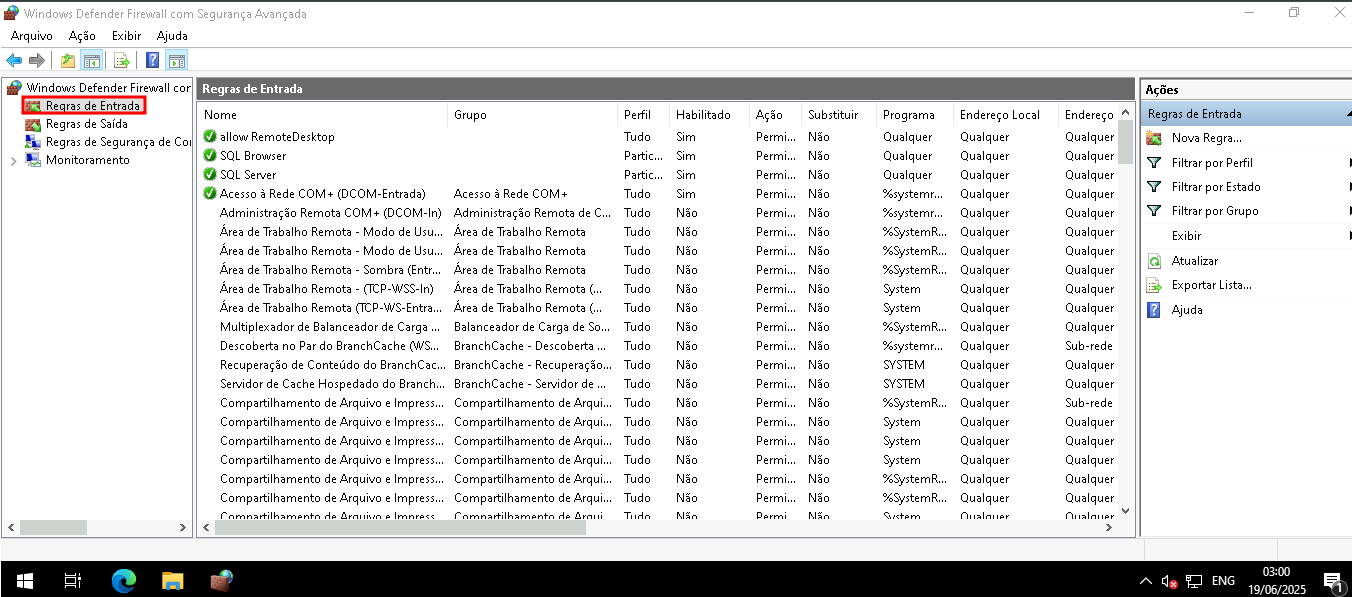Click the Exportar Lista icon in Ações pane
Image resolution: width=1352 pixels, height=597 pixels.
point(1154,285)
